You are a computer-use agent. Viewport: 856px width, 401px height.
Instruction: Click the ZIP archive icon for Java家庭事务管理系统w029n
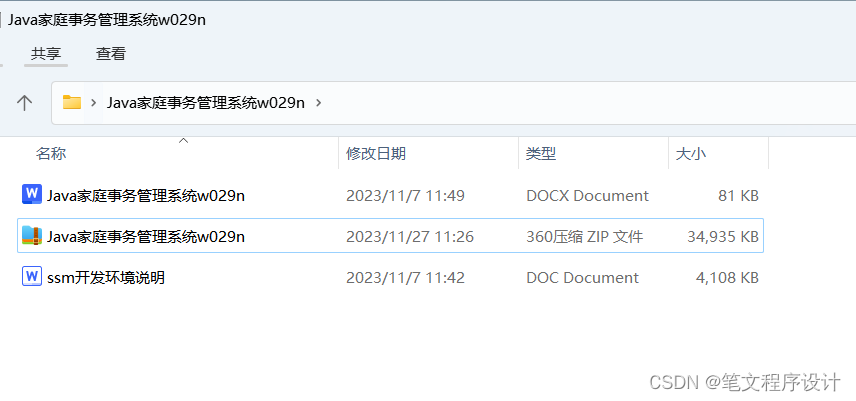tap(31, 236)
